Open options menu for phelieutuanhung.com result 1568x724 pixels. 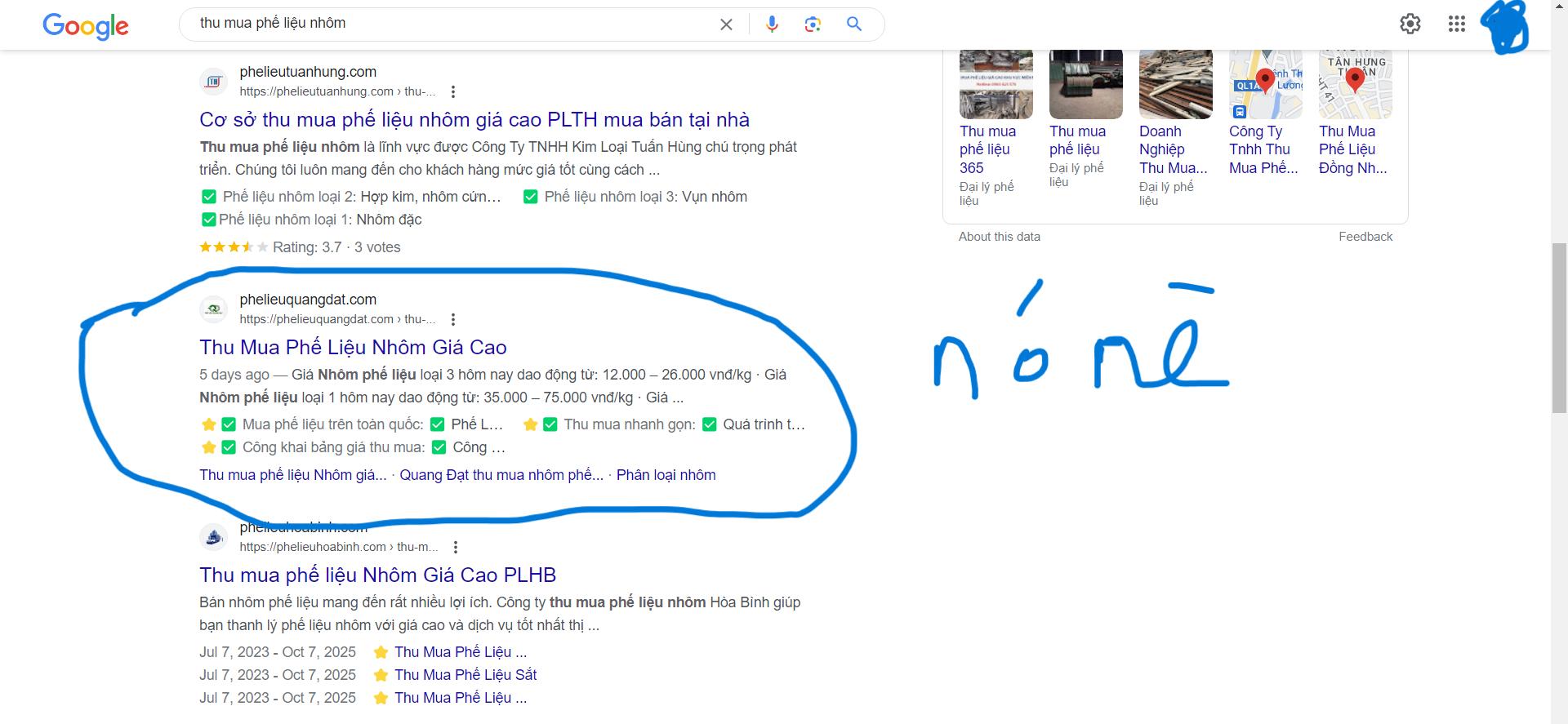tap(453, 91)
